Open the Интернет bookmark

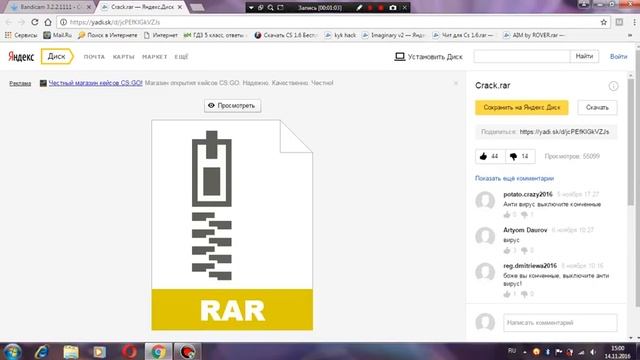point(161,36)
